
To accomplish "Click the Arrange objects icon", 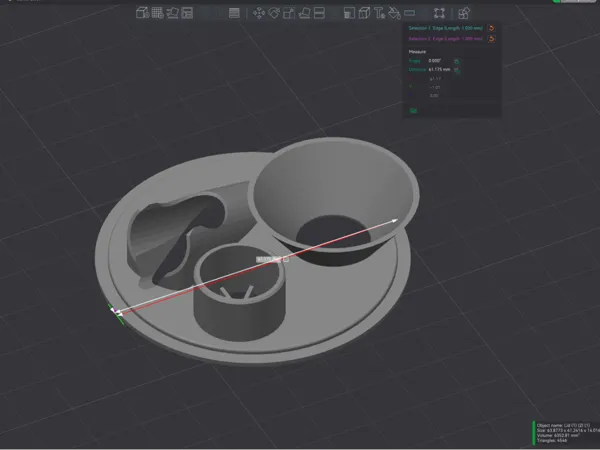I will coord(187,13).
